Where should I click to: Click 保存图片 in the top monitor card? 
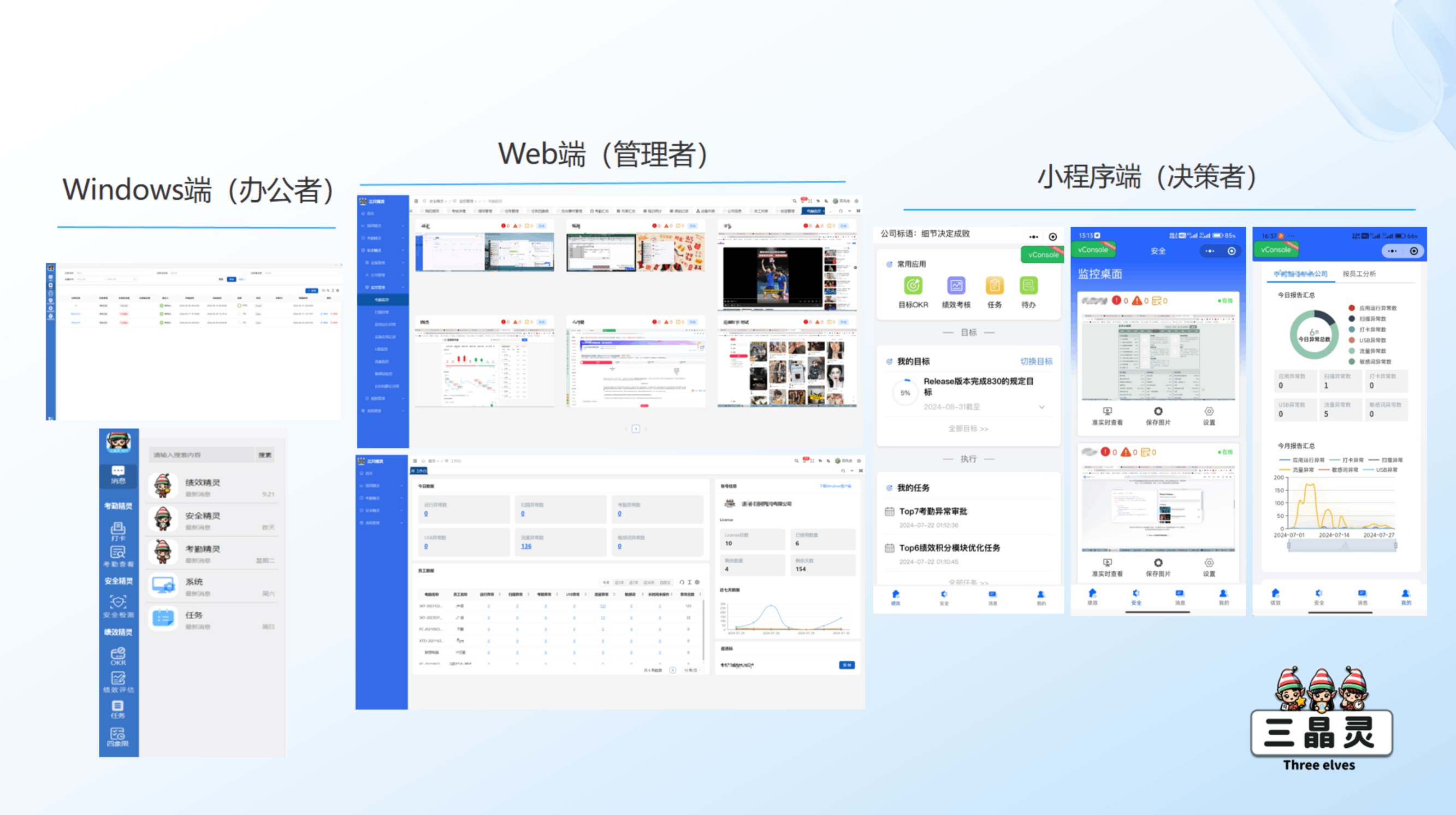(x=1158, y=415)
